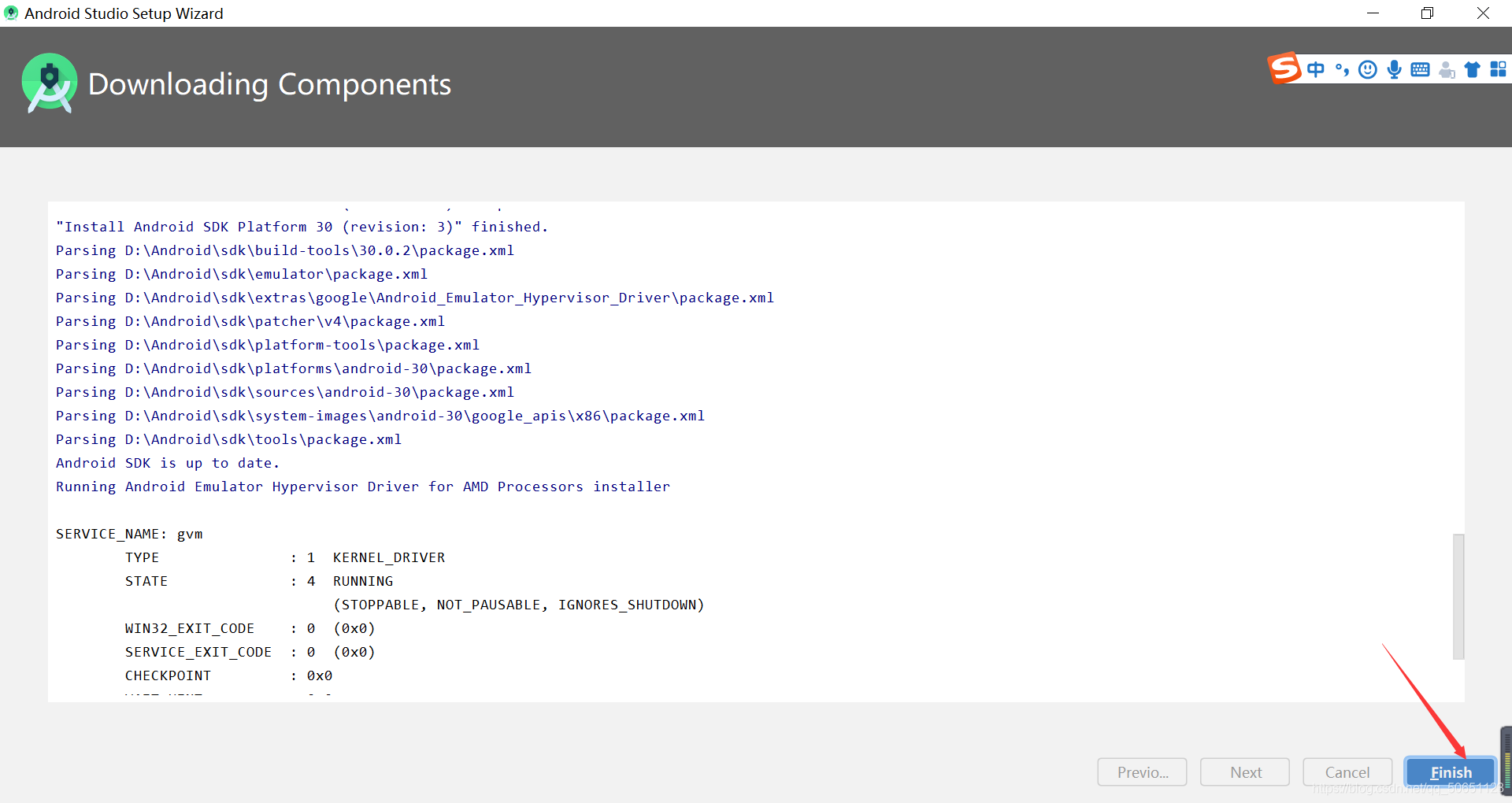Click the platforms\android-30 parsing line

[x=294, y=368]
